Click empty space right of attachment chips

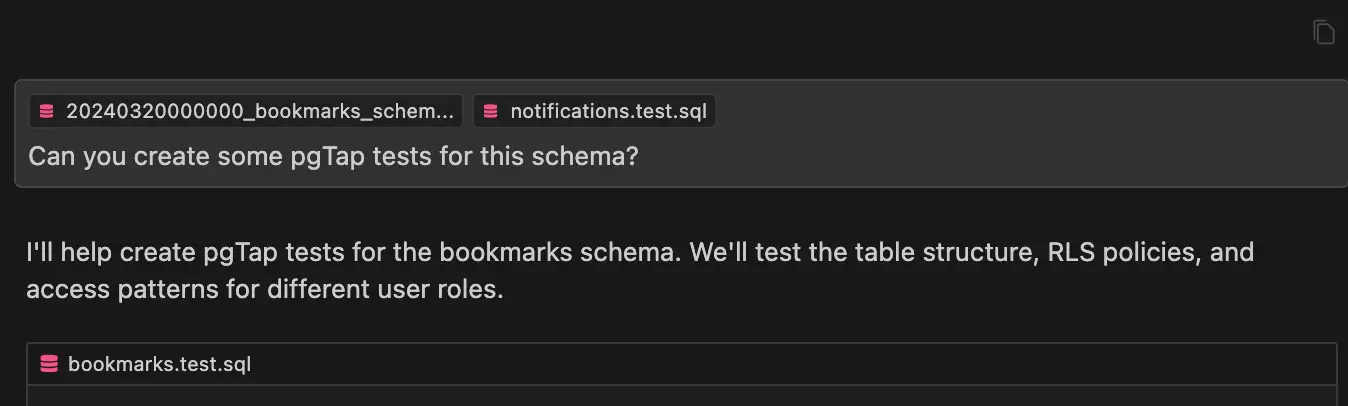[1000, 111]
